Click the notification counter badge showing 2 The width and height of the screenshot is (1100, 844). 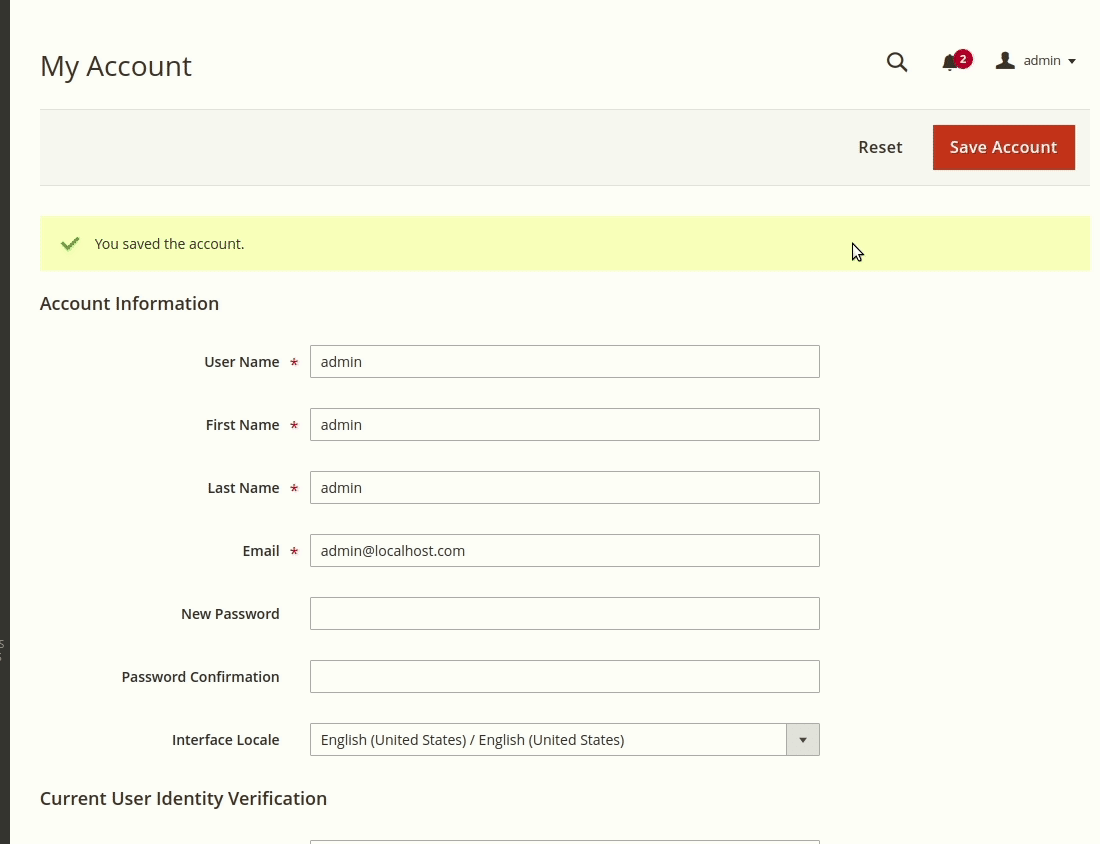tap(962, 58)
